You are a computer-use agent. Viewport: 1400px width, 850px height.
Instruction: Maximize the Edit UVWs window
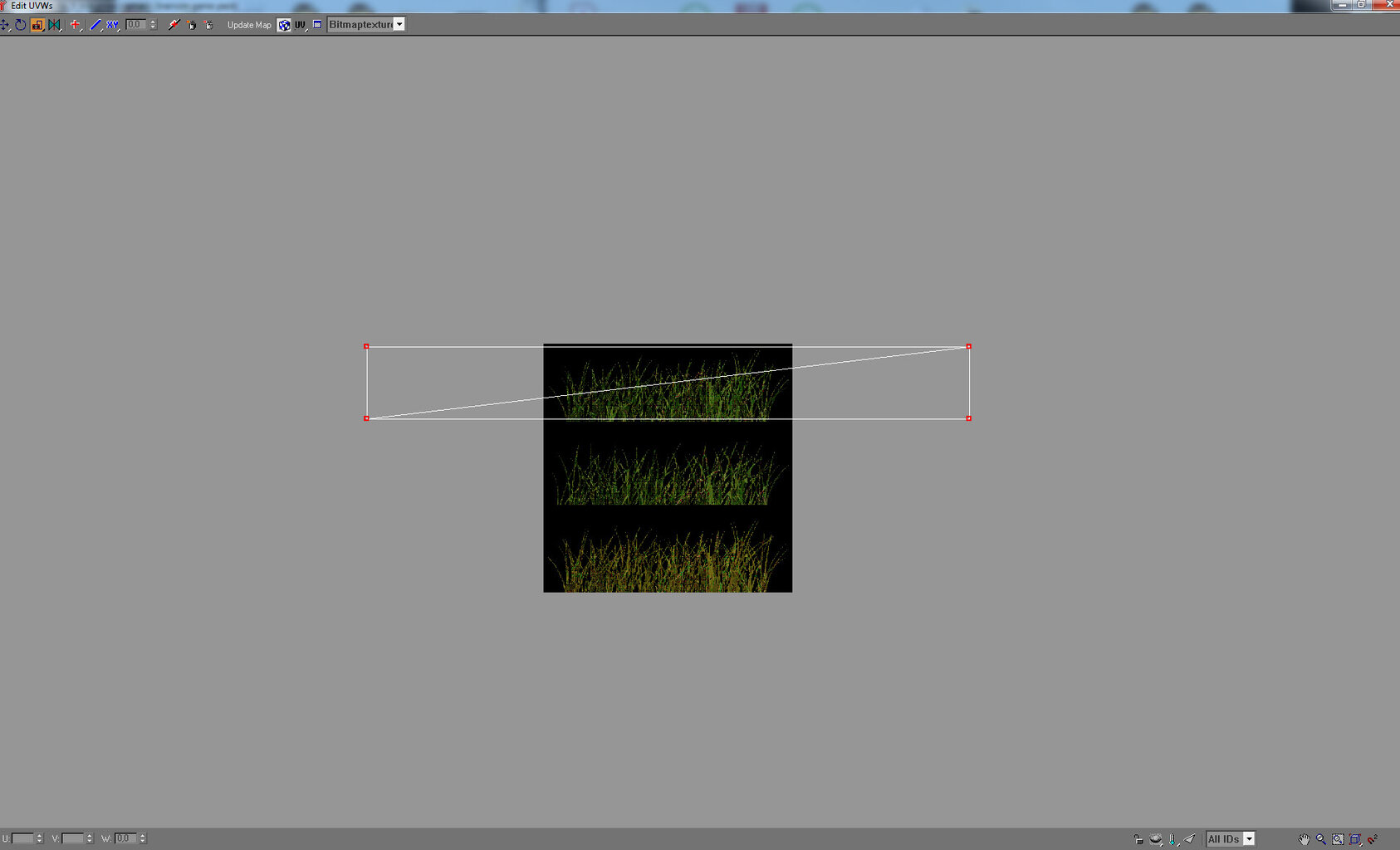[x=1362, y=4]
